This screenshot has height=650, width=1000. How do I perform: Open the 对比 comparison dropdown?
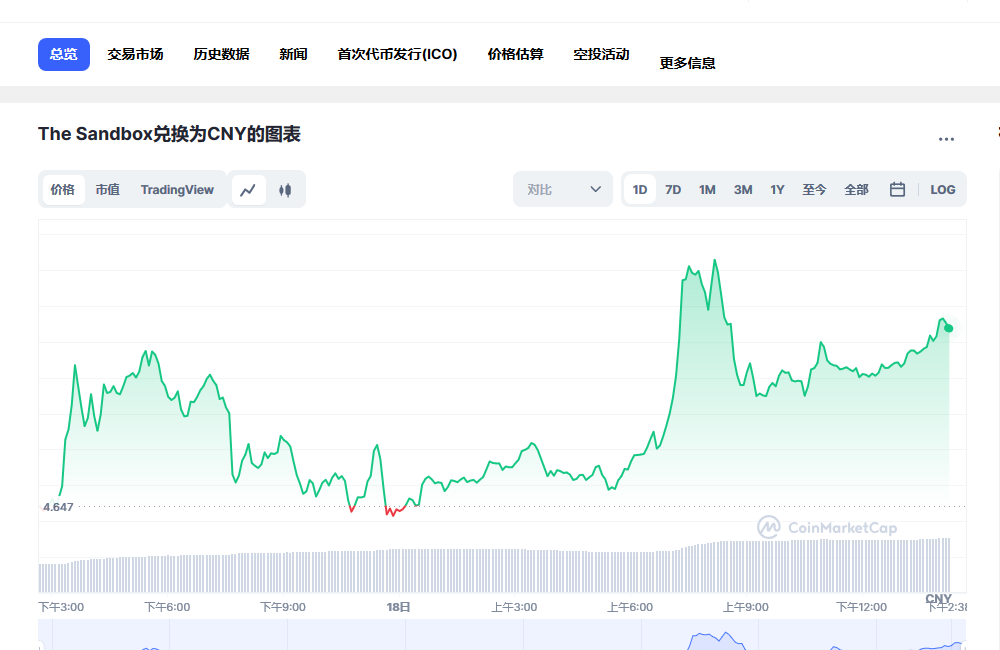pyautogui.click(x=562, y=189)
